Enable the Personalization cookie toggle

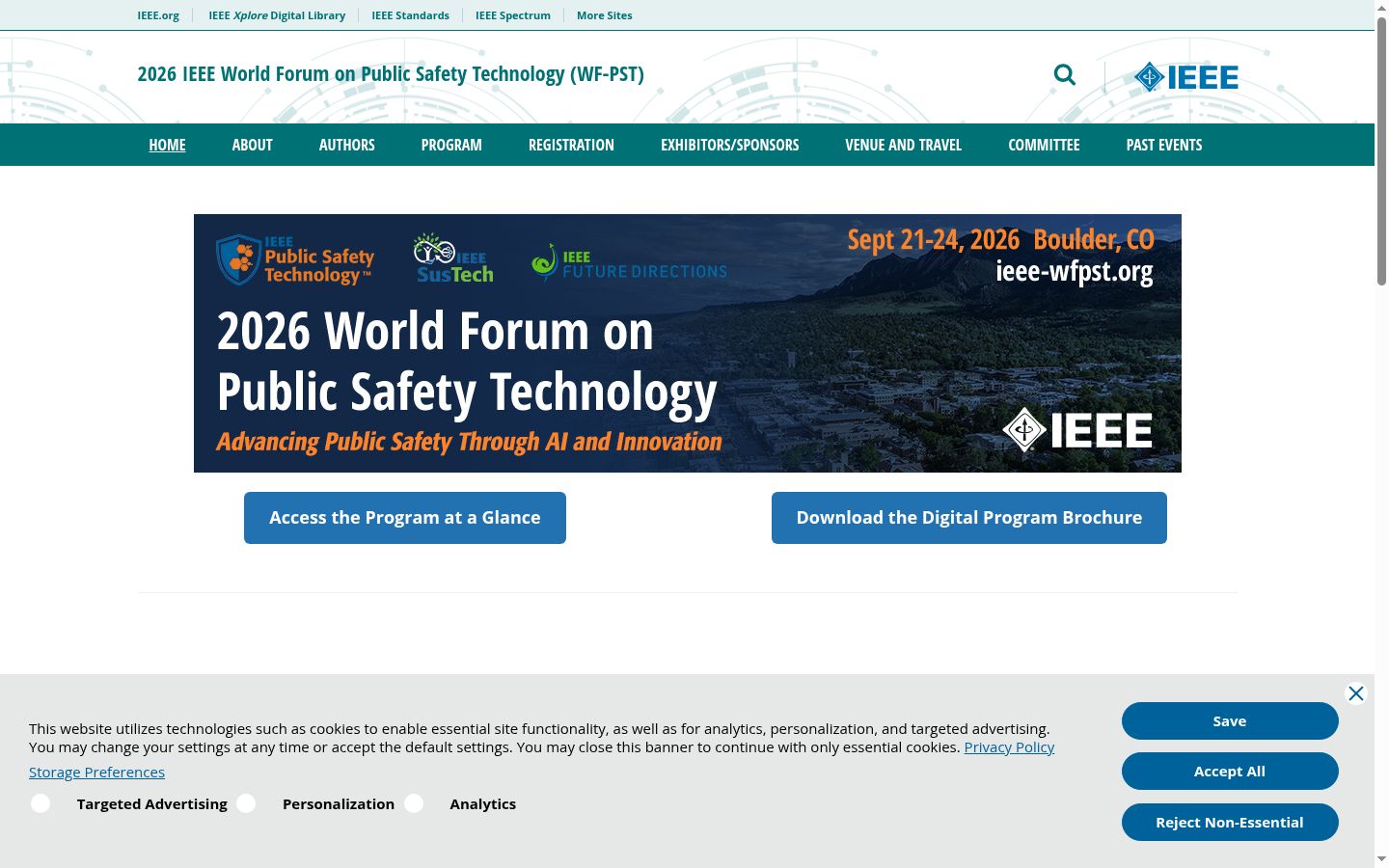click(246, 803)
